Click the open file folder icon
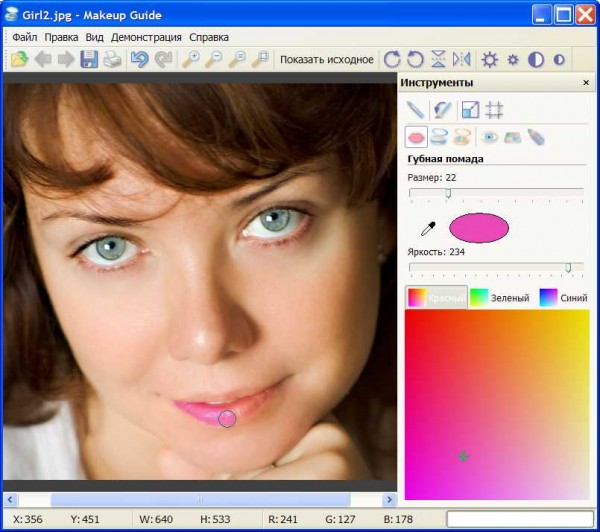600x532 pixels. tap(19, 60)
